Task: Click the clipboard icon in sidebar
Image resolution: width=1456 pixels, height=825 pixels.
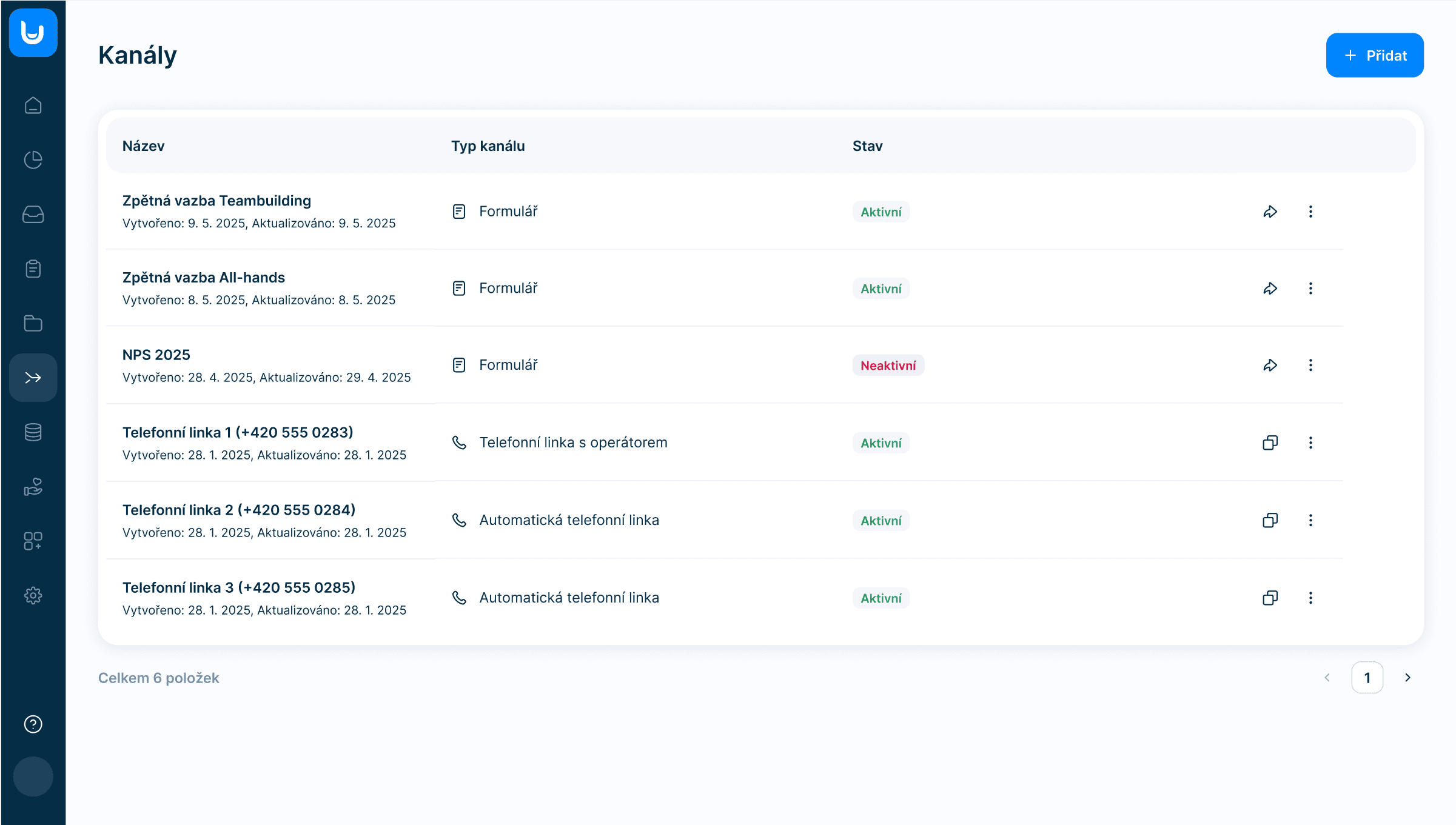Action: click(33, 269)
